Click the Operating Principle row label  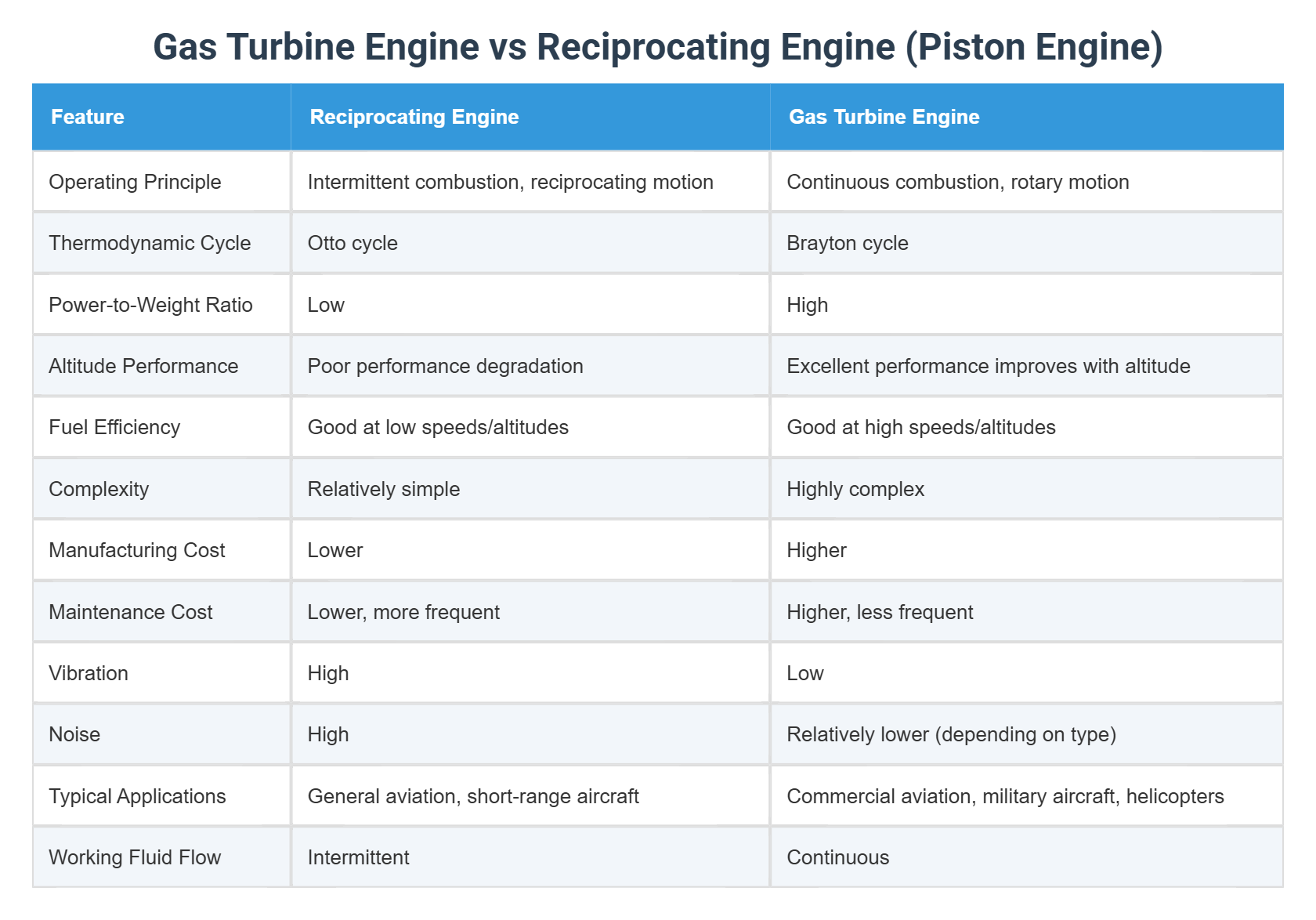pos(135,182)
